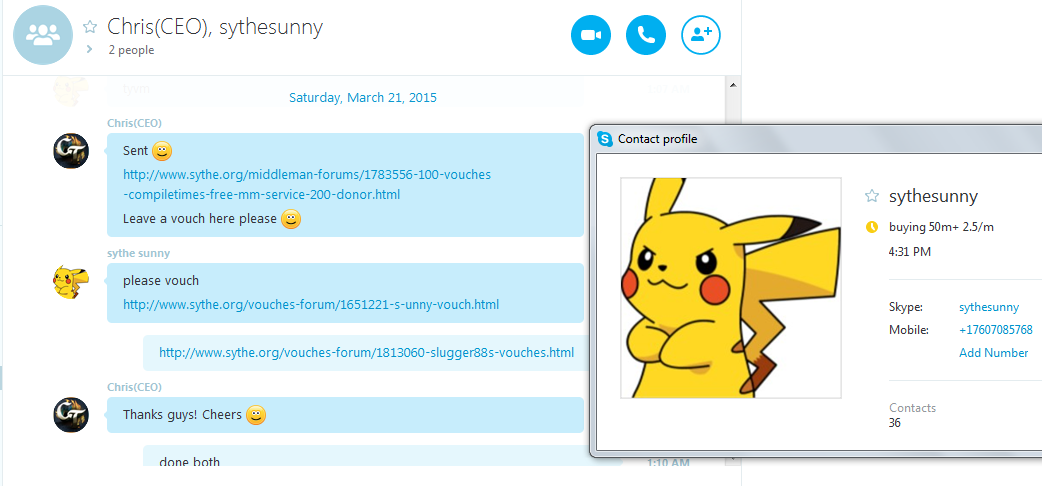
Task: Add people to the conversation
Action: coord(701,35)
